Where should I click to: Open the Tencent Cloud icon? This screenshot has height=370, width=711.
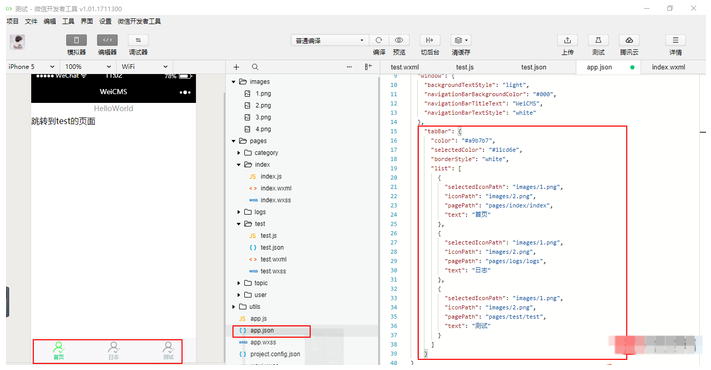tap(629, 40)
